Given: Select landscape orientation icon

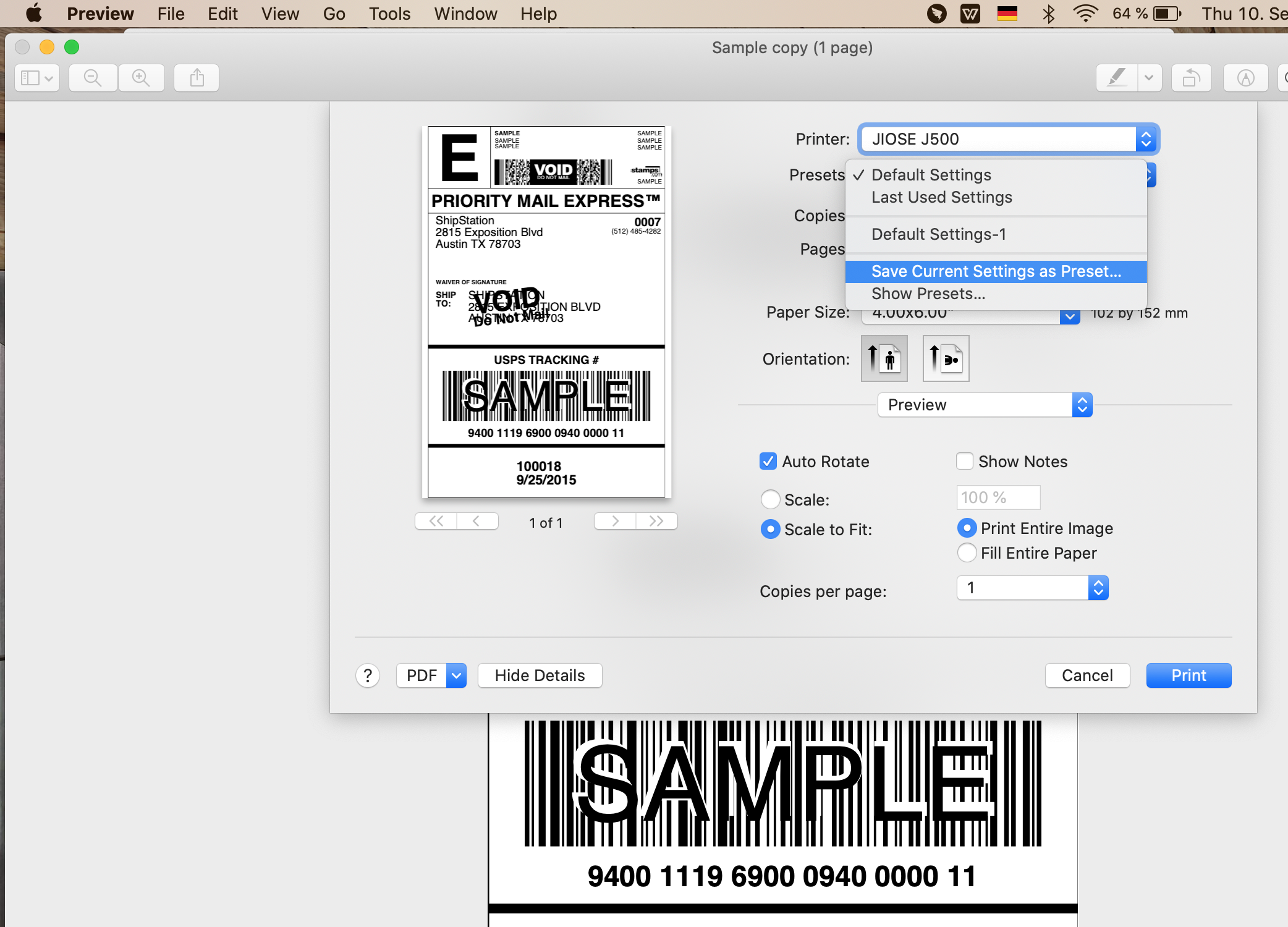Looking at the screenshot, I should tap(946, 358).
